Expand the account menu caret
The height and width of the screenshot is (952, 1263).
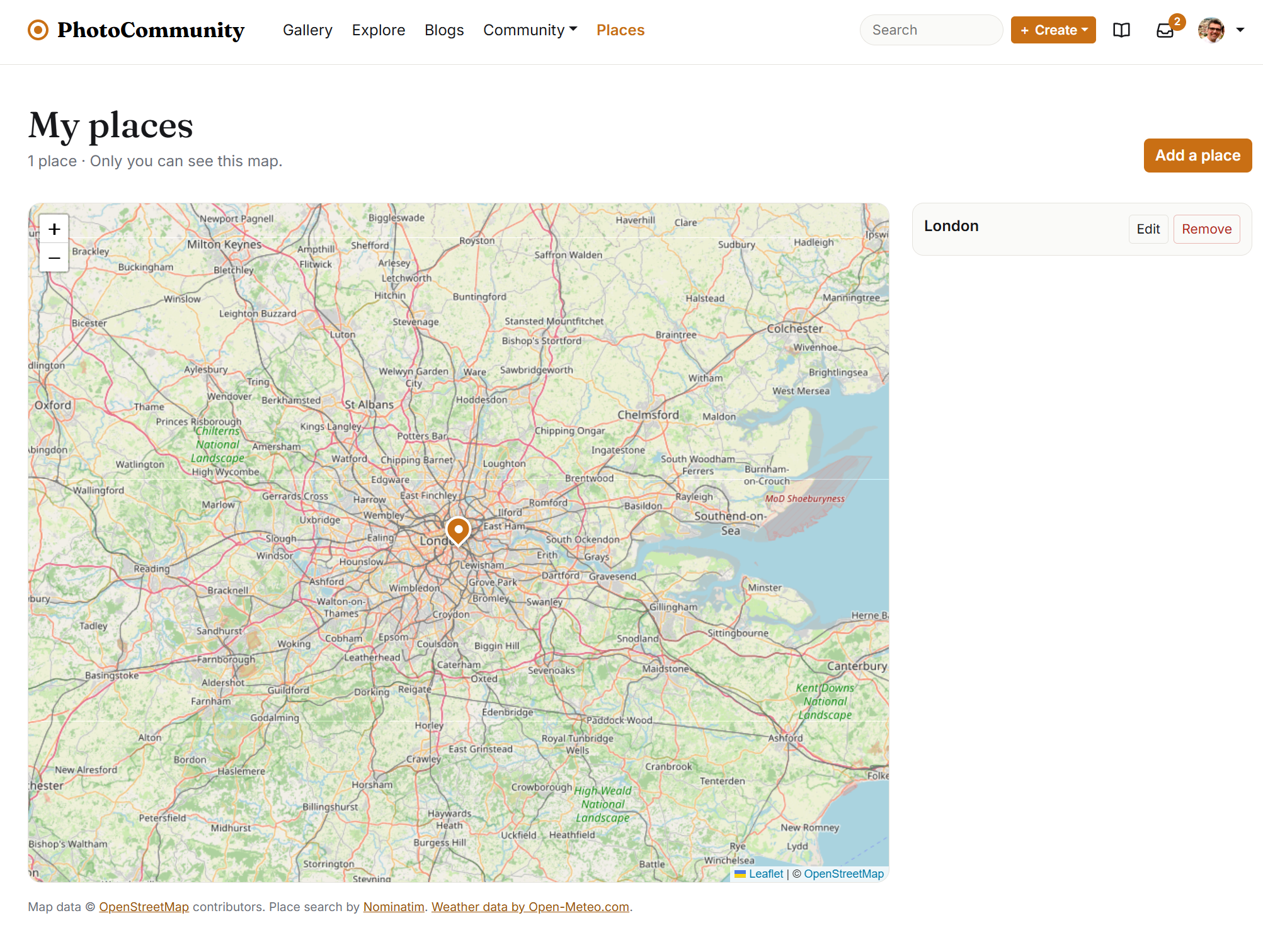tap(1240, 30)
